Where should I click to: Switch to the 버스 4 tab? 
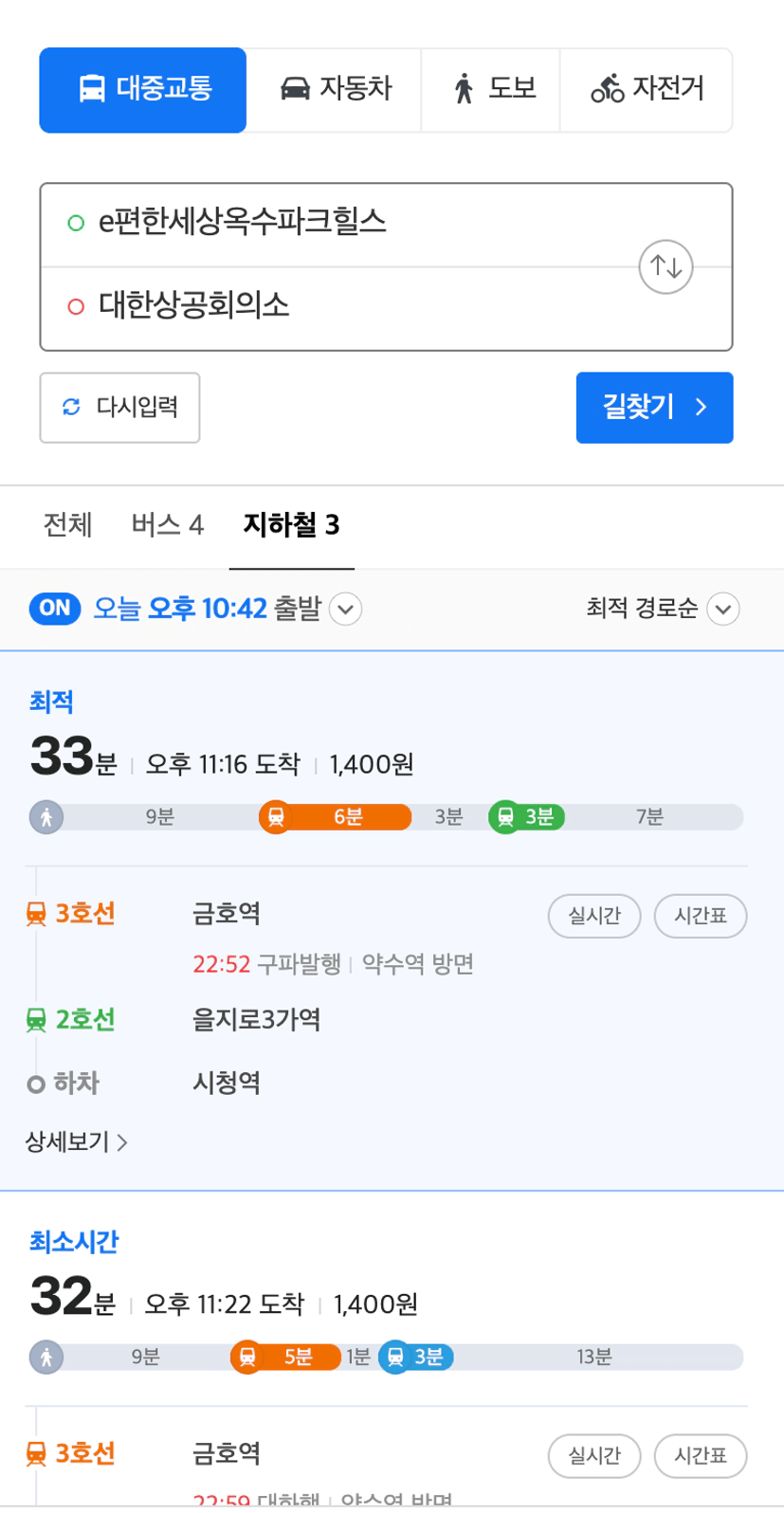click(168, 524)
